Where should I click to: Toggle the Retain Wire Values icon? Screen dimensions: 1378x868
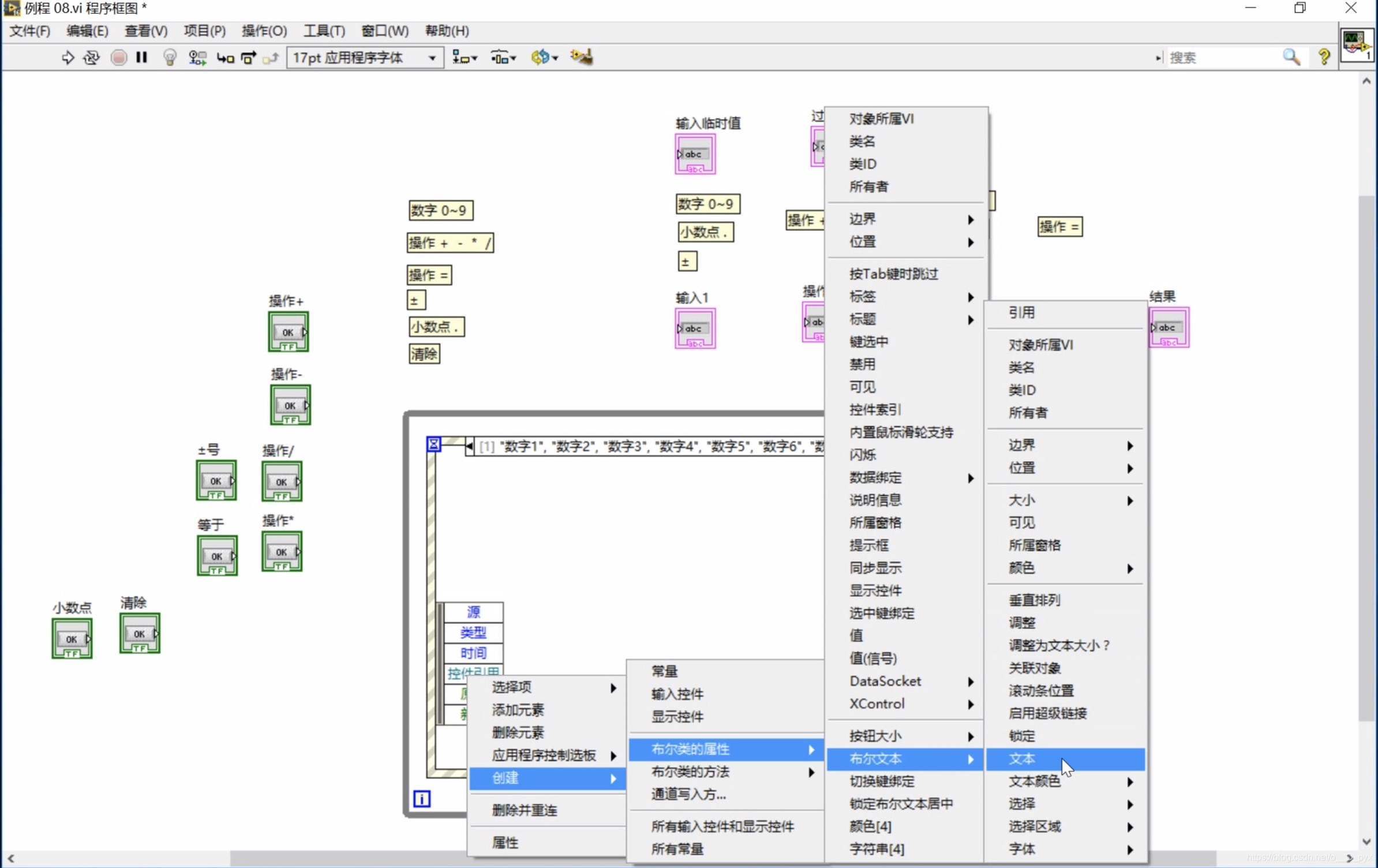[197, 57]
